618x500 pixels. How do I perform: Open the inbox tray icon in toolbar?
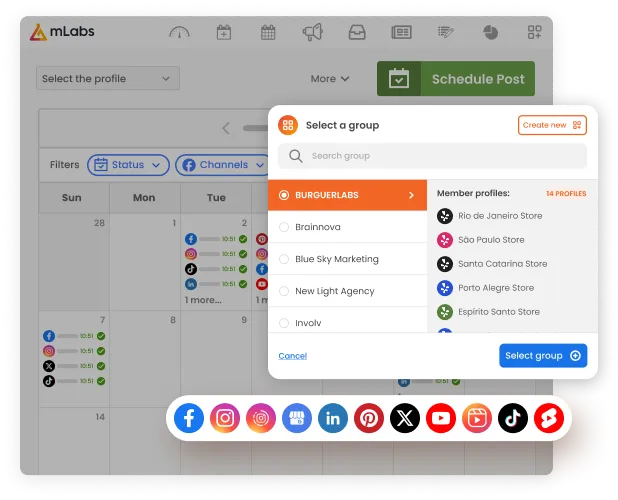(357, 33)
